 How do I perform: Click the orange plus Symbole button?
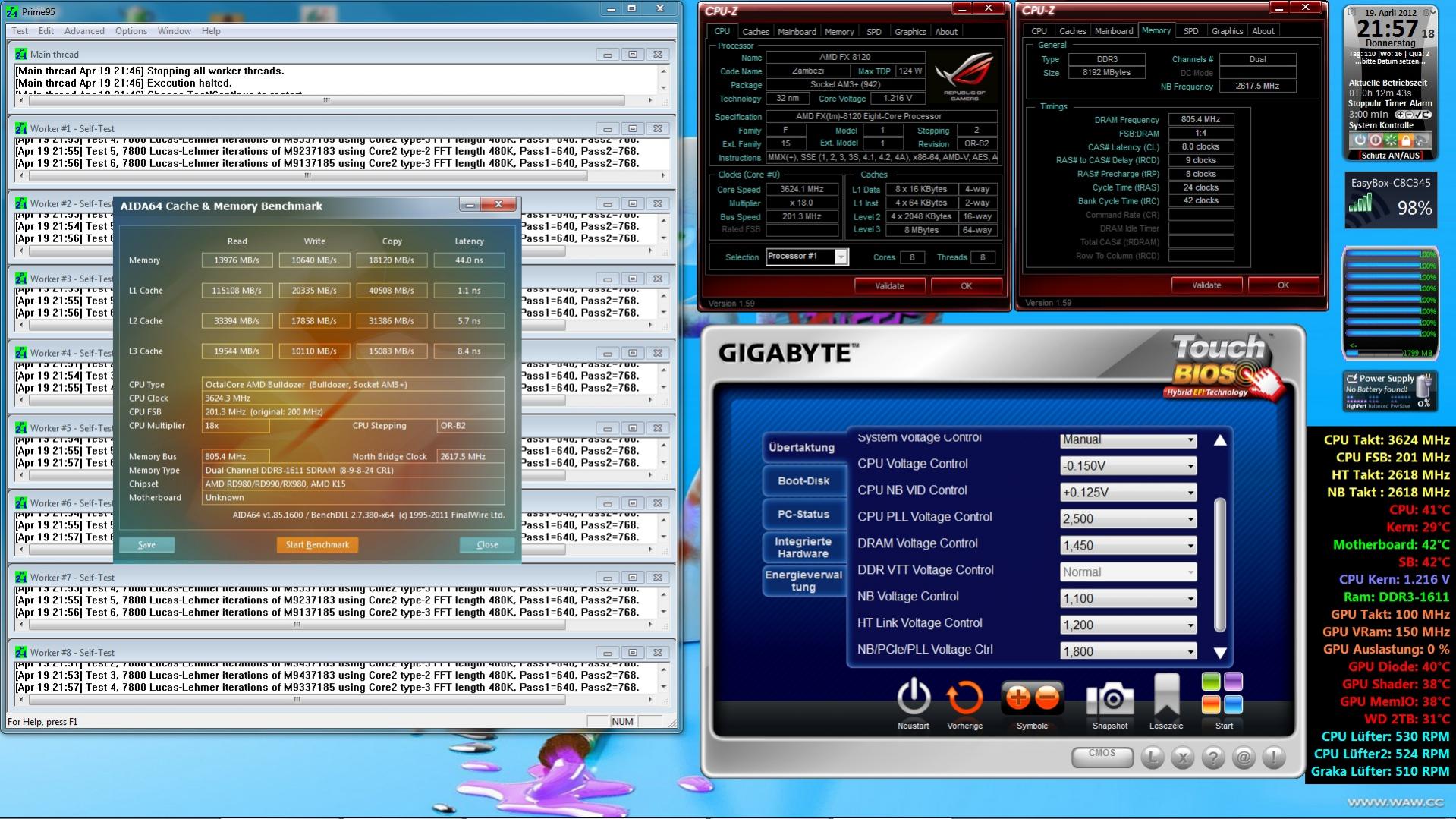tap(1017, 698)
